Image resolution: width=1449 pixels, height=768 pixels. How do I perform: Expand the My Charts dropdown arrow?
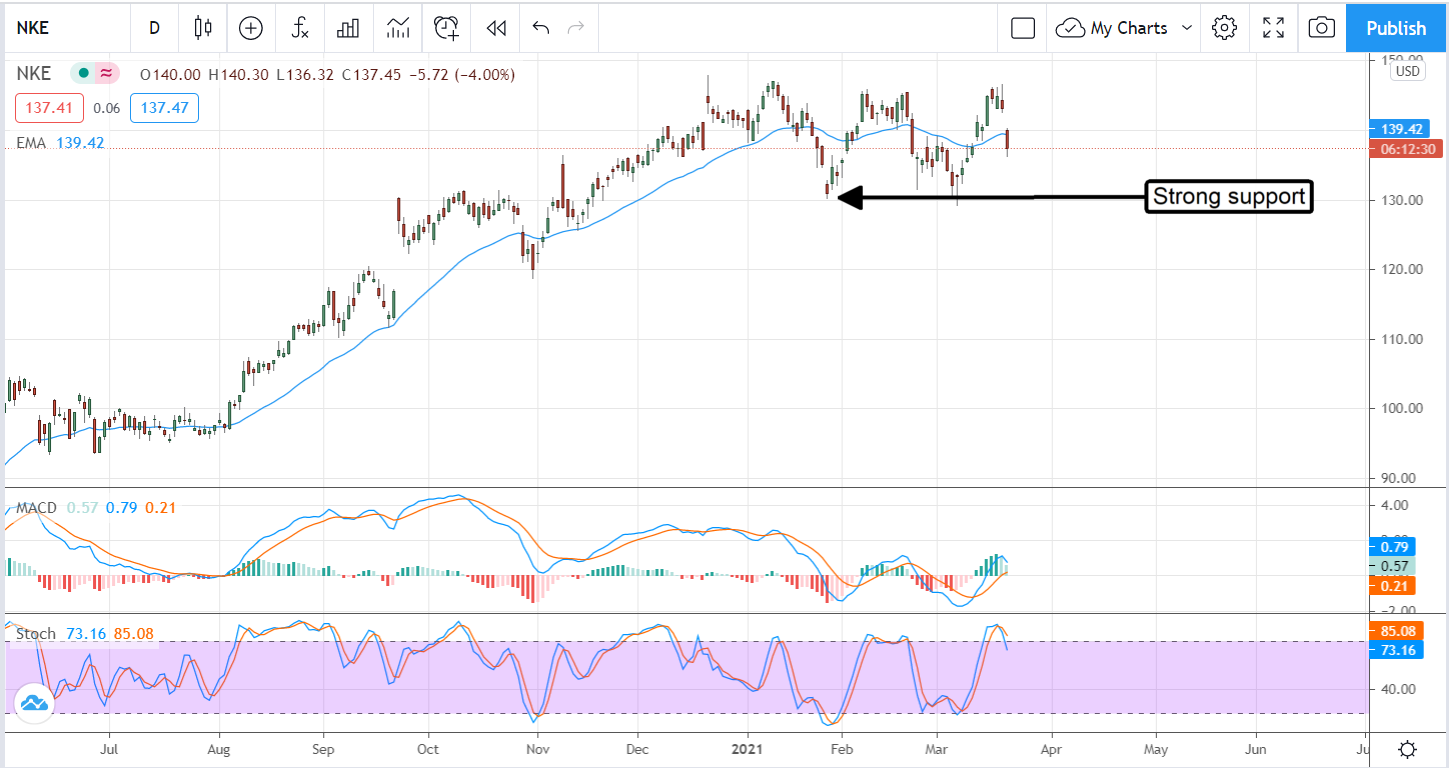click(x=1187, y=28)
